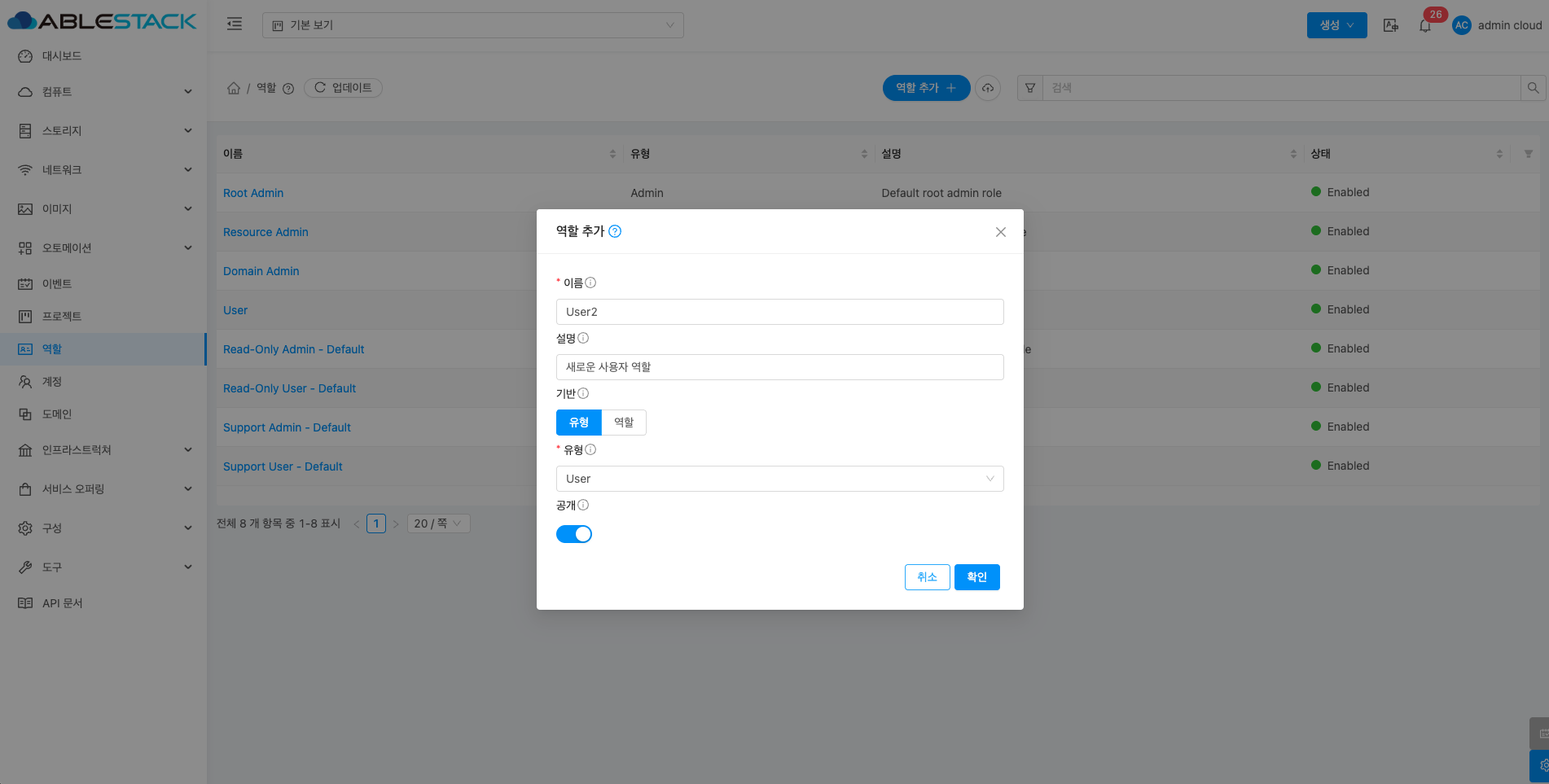Open the 생성 create dropdown button
The height and width of the screenshot is (784, 1549).
click(x=1336, y=25)
